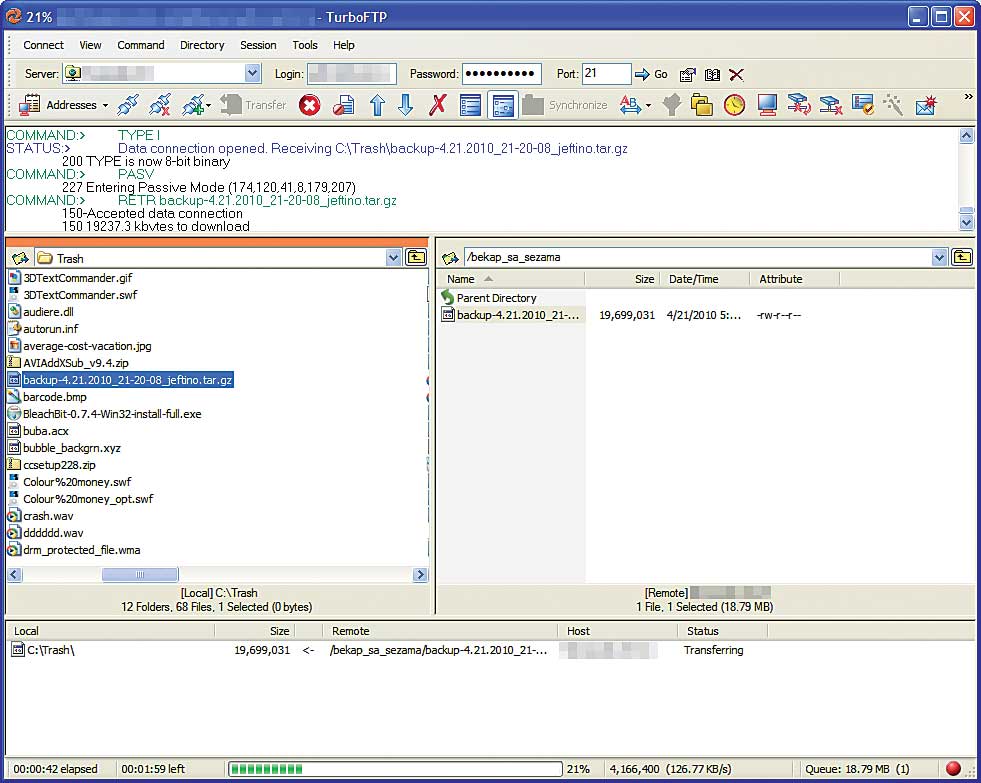This screenshot has height=783, width=981.
Task: Click the first list view icon in toolbar
Action: (470, 105)
